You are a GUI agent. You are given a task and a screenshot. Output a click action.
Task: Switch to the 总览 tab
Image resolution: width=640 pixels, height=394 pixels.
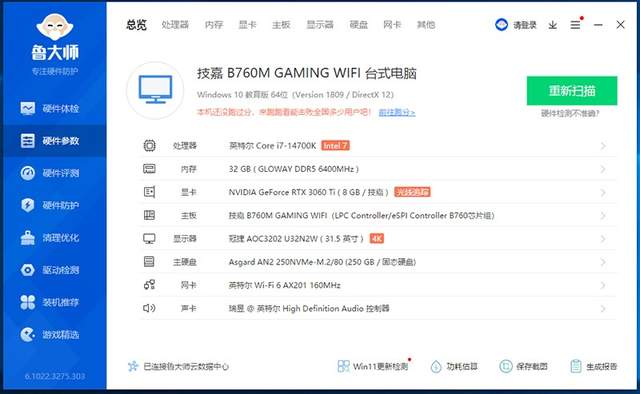click(x=136, y=25)
